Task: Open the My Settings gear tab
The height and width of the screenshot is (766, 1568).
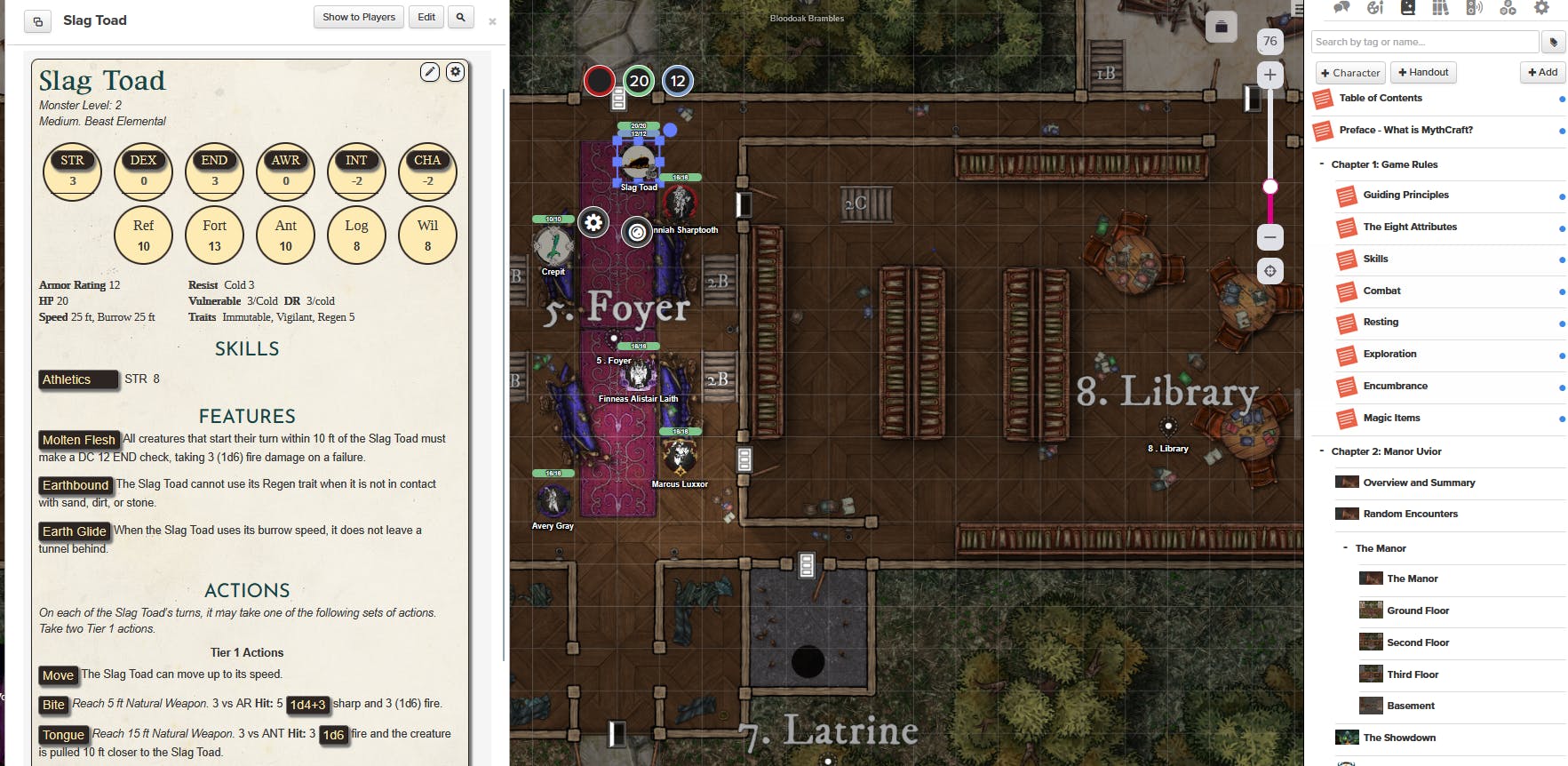Action: tap(1541, 8)
